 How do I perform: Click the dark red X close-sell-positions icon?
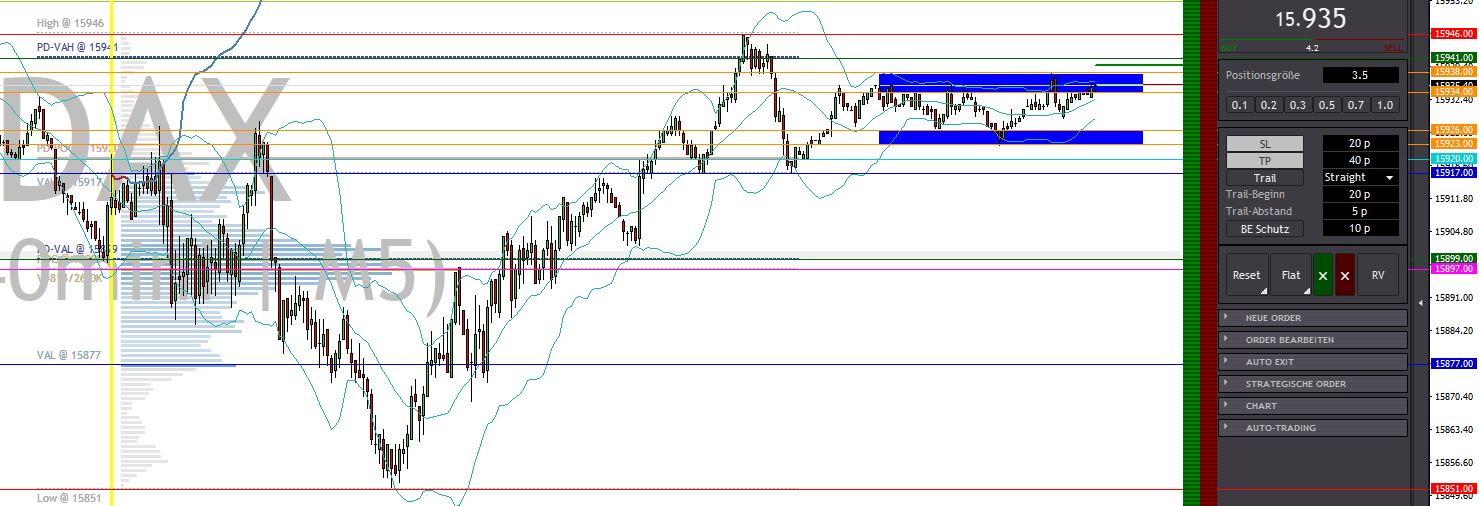(1345, 275)
